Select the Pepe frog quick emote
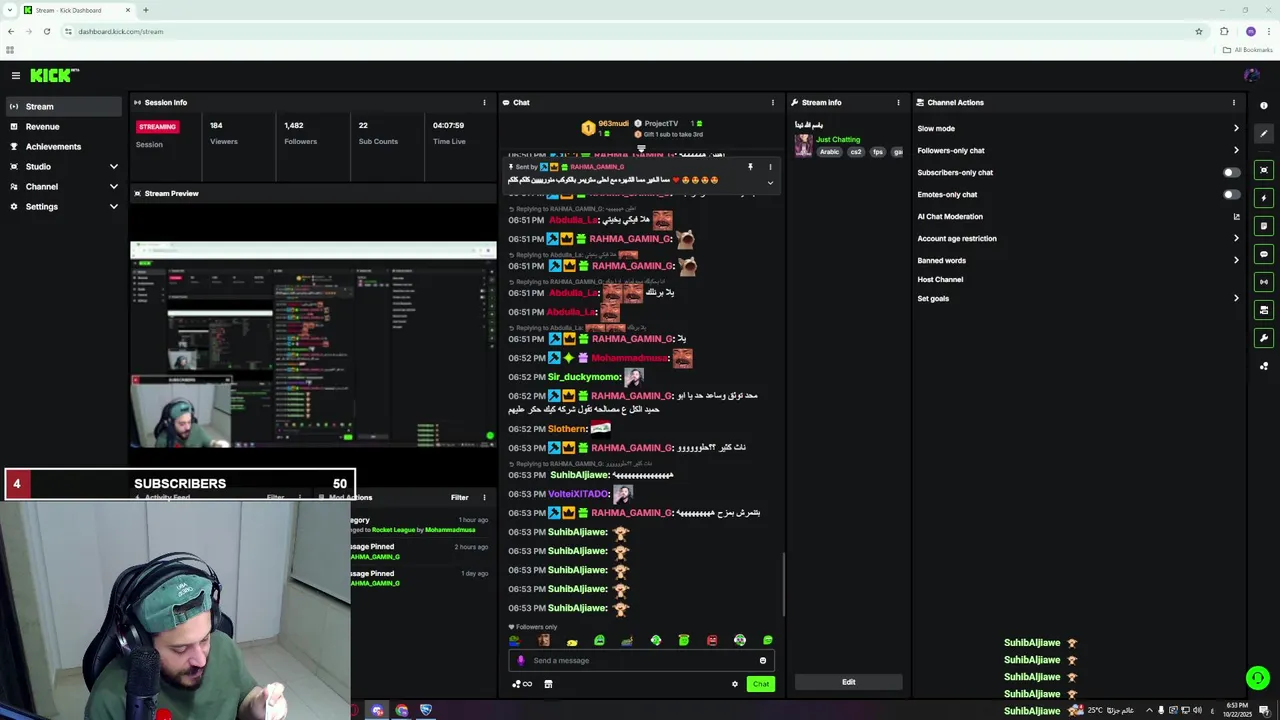Screen dimensions: 1280x720 515,640
